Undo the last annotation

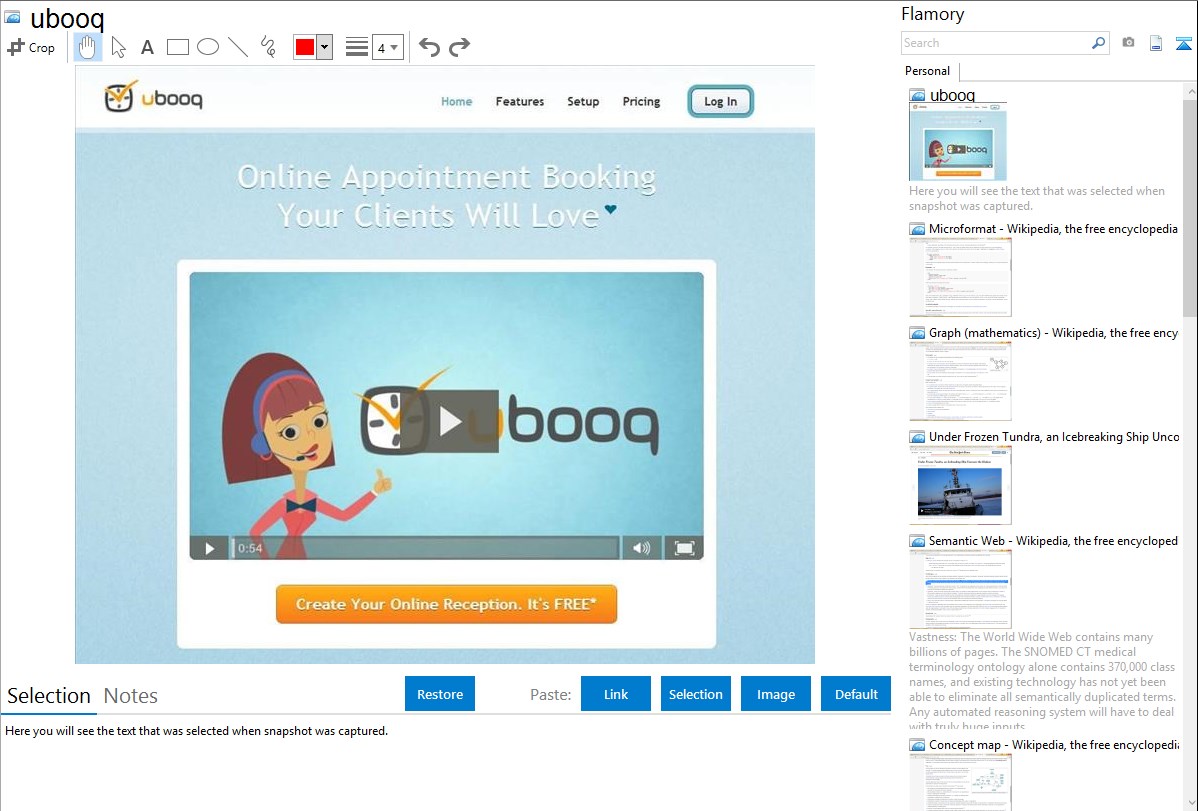pyautogui.click(x=429, y=47)
